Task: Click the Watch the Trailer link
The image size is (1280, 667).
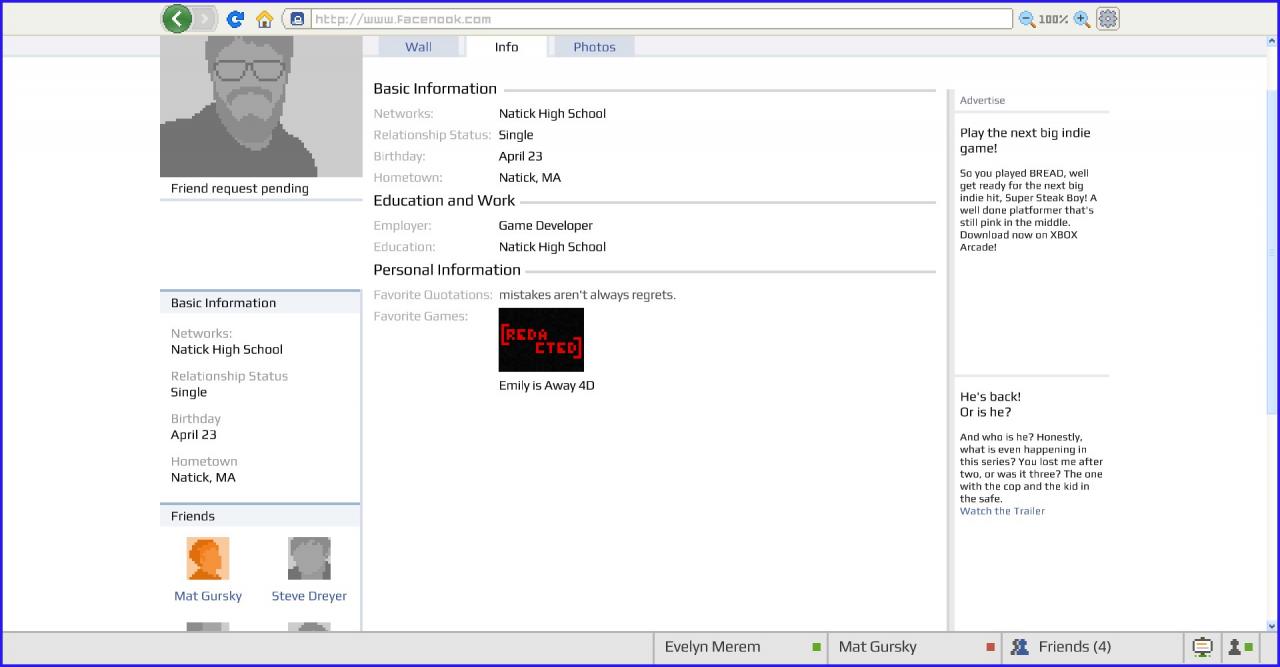Action: click(1002, 511)
